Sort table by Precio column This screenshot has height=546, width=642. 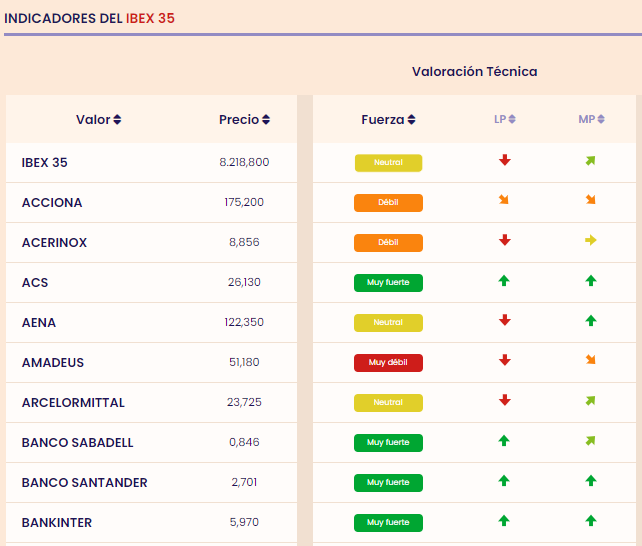tap(266, 120)
